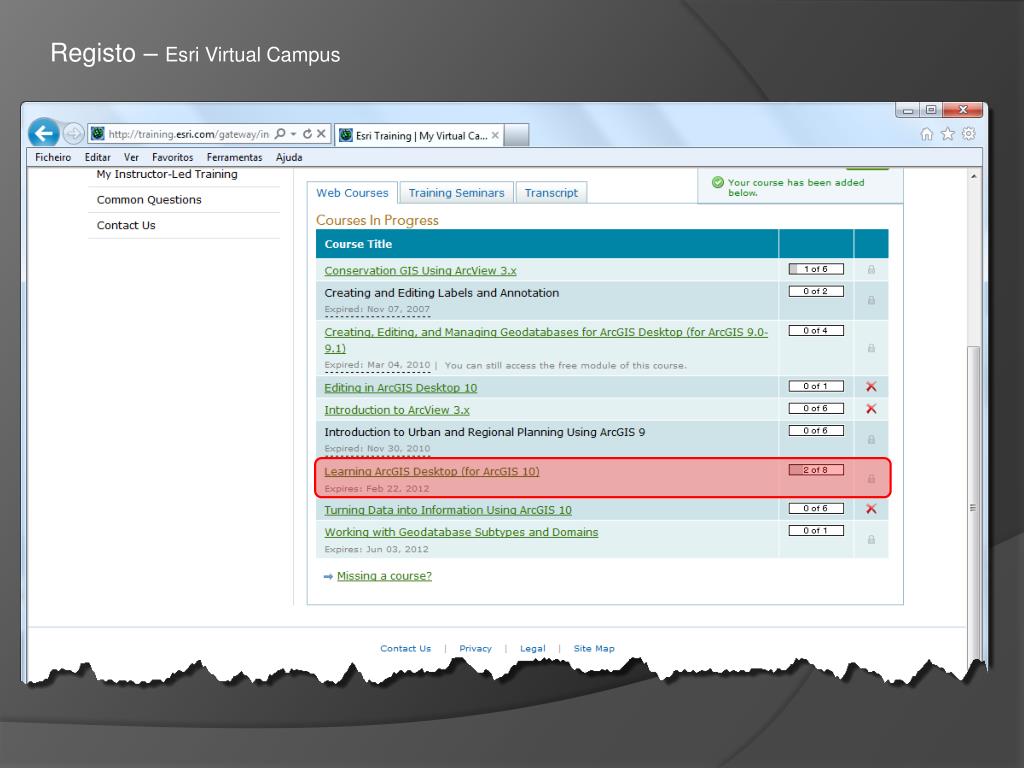The image size is (1024, 768).
Task: Click the 2 of 8 progress bar
Action: pyautogui.click(x=816, y=470)
